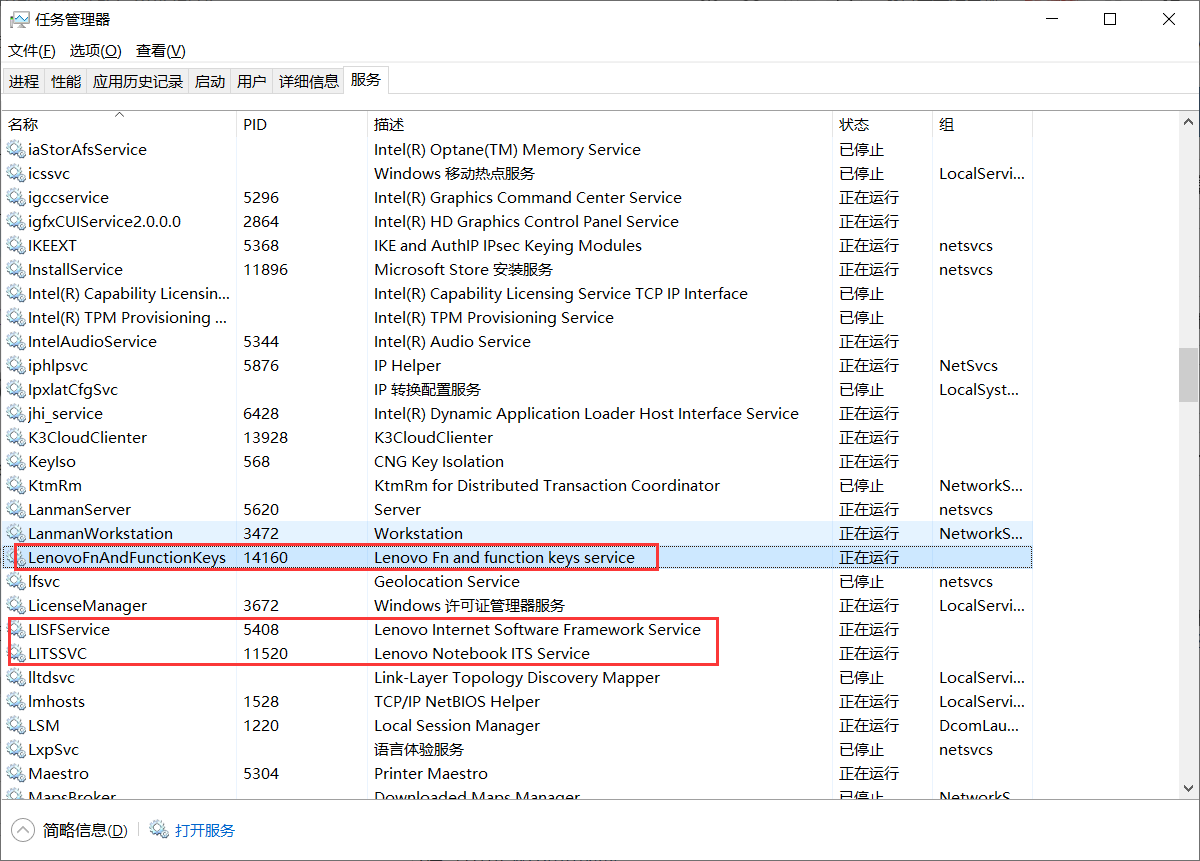Click the icon beside igfxCUIService2.0.0.0

pos(16,222)
